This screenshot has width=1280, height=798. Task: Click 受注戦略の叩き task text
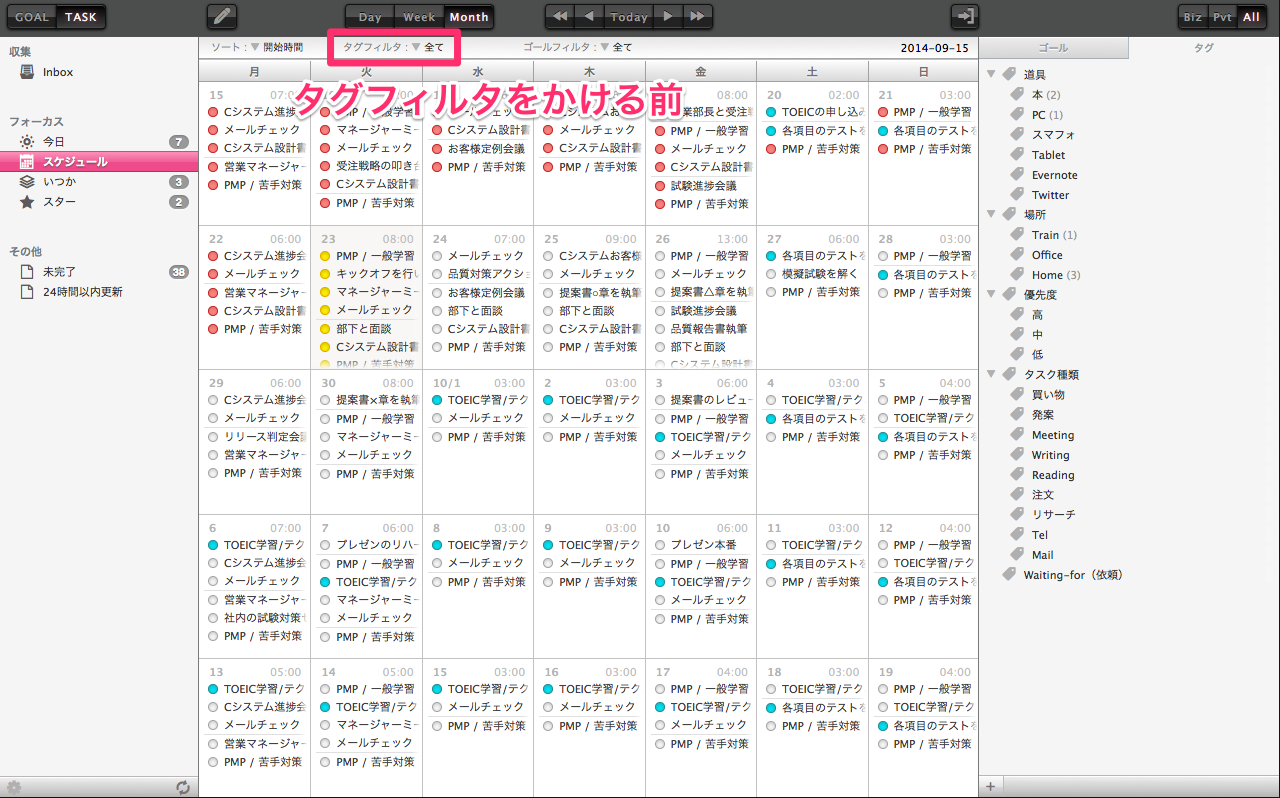pos(377,166)
